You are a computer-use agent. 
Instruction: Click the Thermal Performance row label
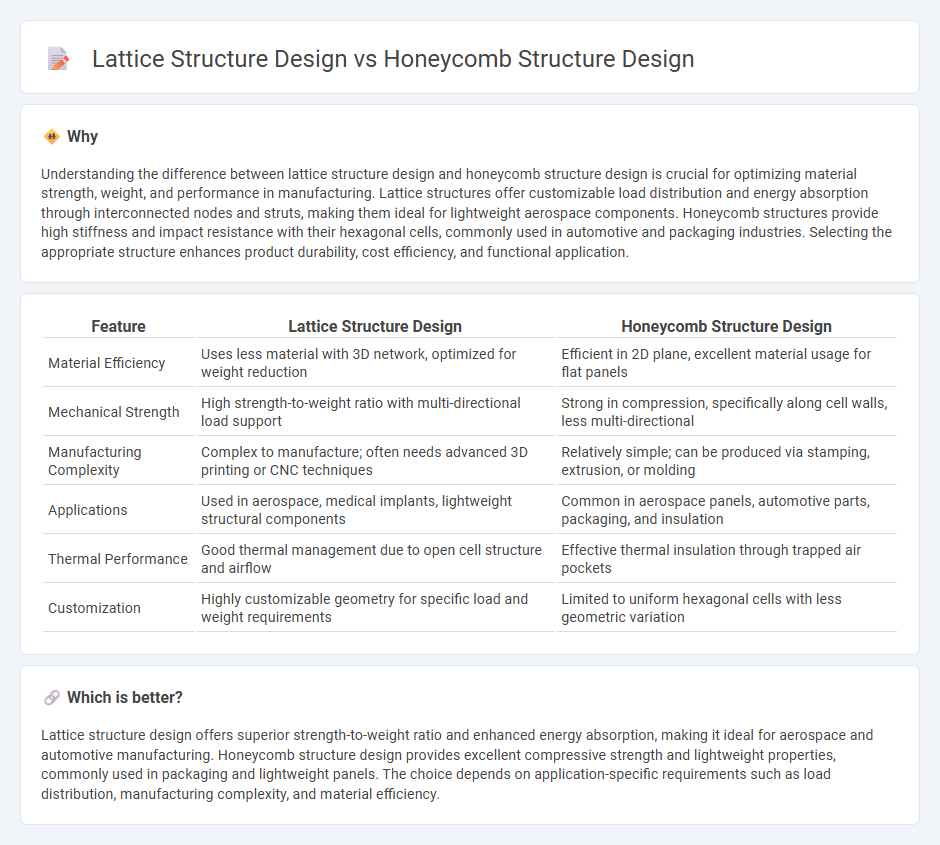[119, 559]
